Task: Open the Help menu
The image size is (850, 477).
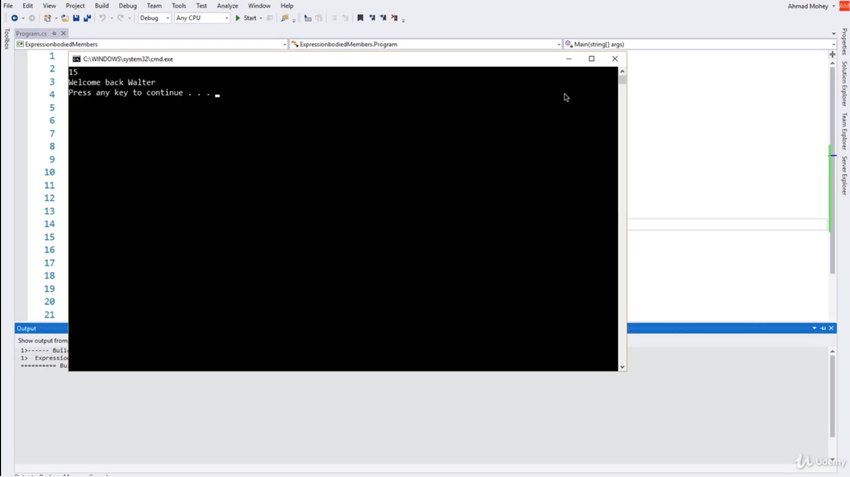Action: click(287, 5)
